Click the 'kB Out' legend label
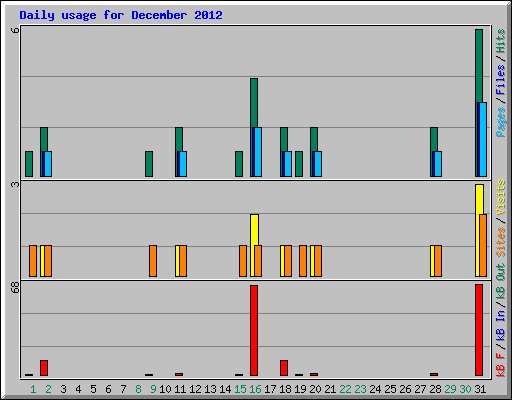Viewport: 512px width, 400px height. pyautogui.click(x=501, y=281)
